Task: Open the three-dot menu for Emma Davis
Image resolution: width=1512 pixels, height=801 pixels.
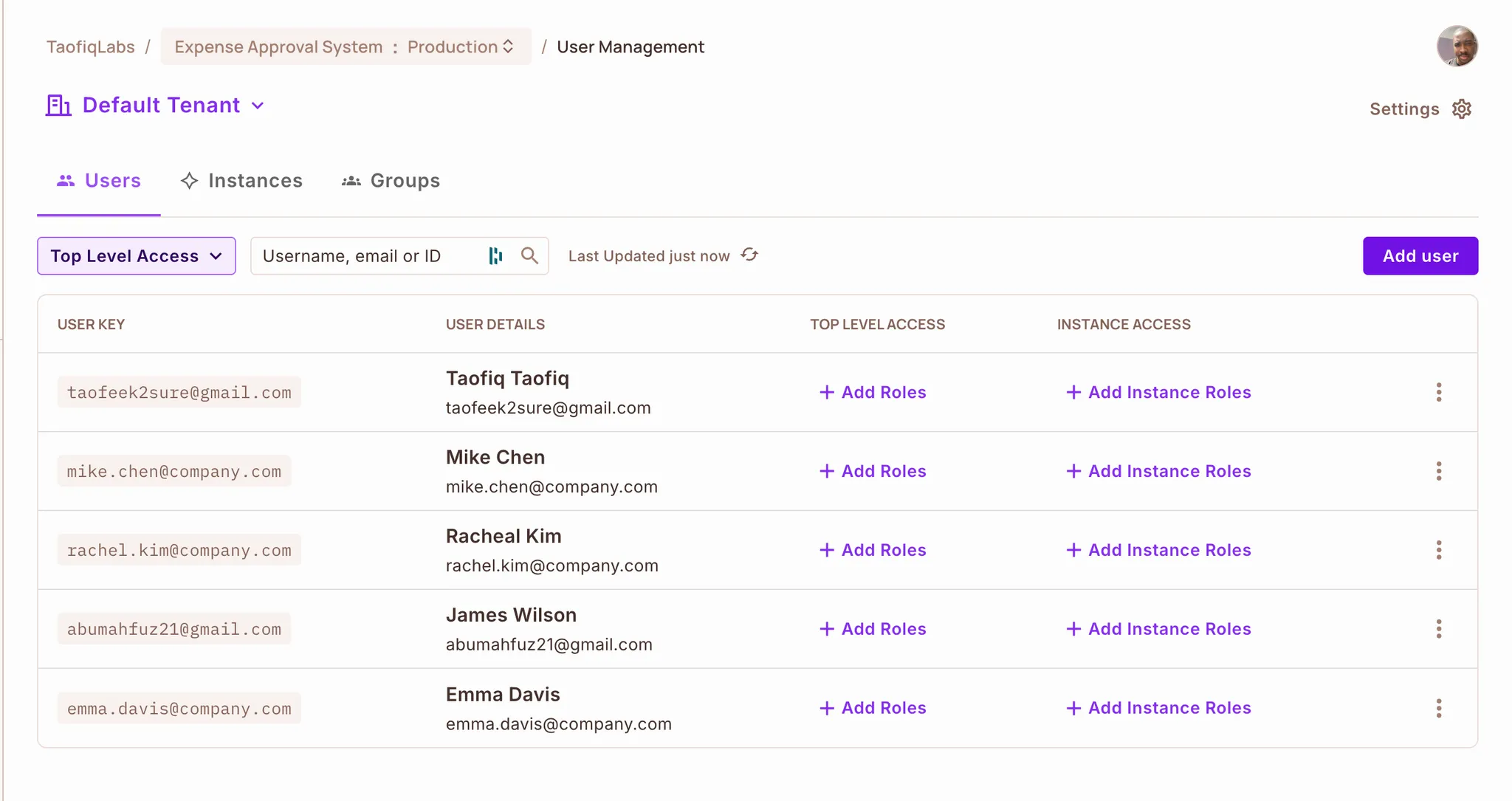Action: (1438, 708)
